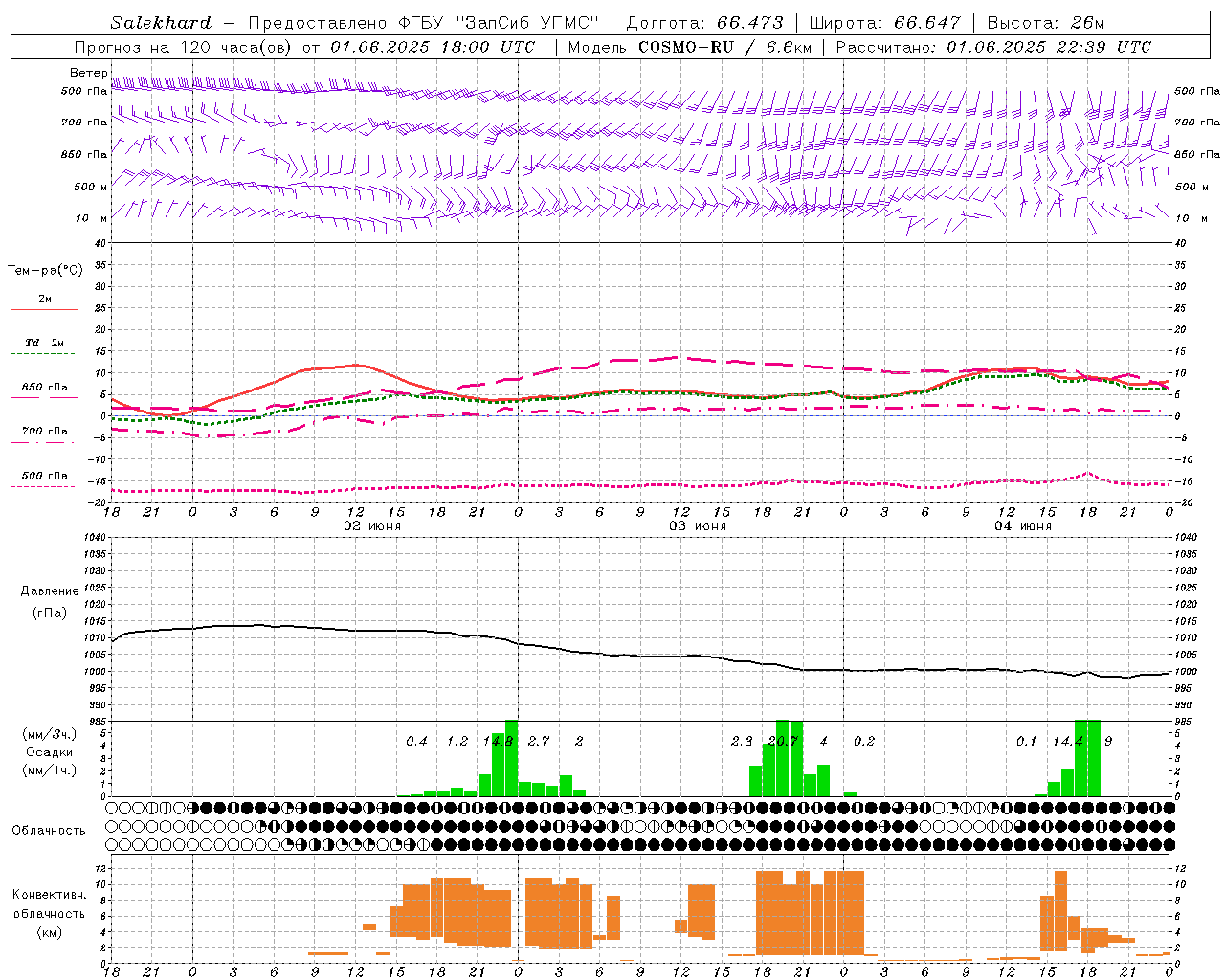Click "Прогноз на 120 часа(ов)" forecast line
The image size is (1225, 980).
pos(304,47)
